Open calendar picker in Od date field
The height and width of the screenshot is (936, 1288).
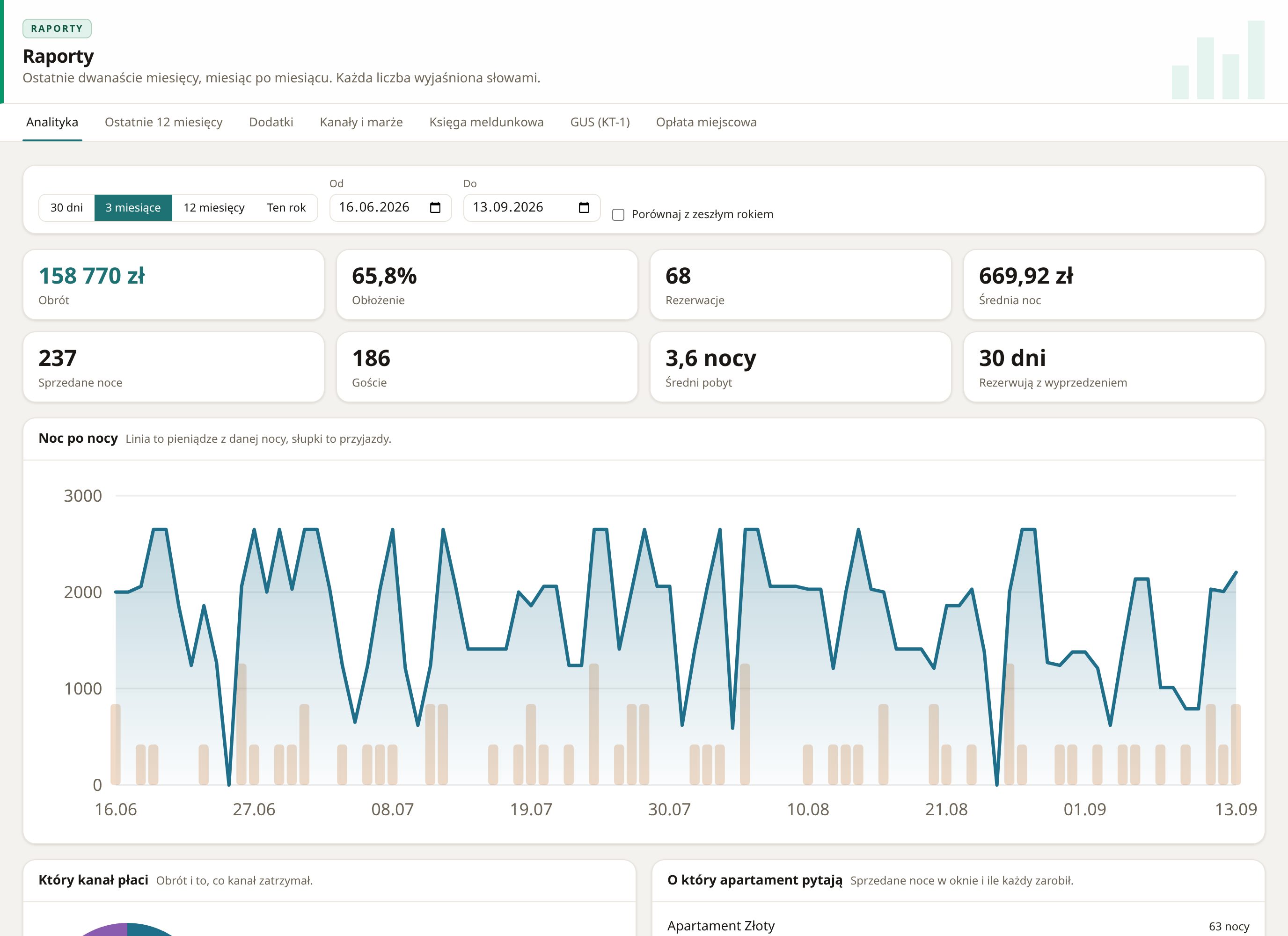[x=435, y=207]
